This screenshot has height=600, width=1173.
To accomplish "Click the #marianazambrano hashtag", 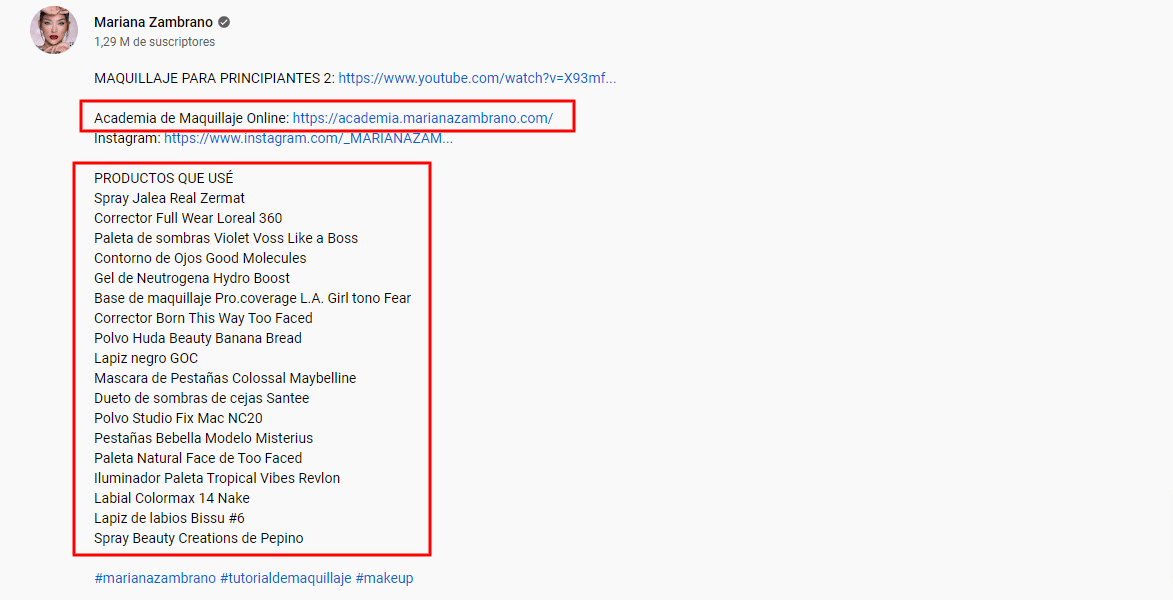I will pos(155,578).
